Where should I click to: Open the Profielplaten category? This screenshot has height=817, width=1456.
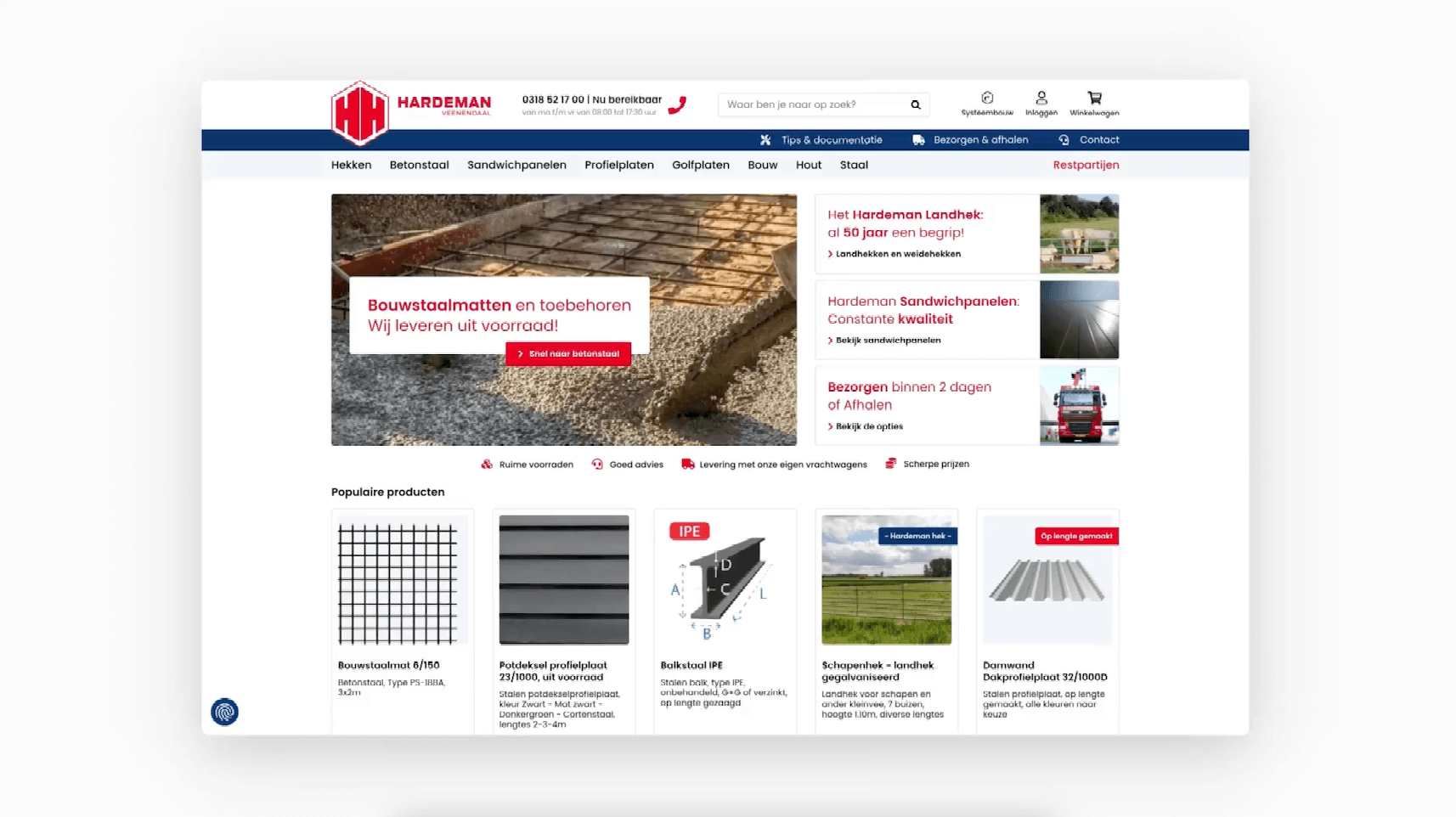coord(618,165)
